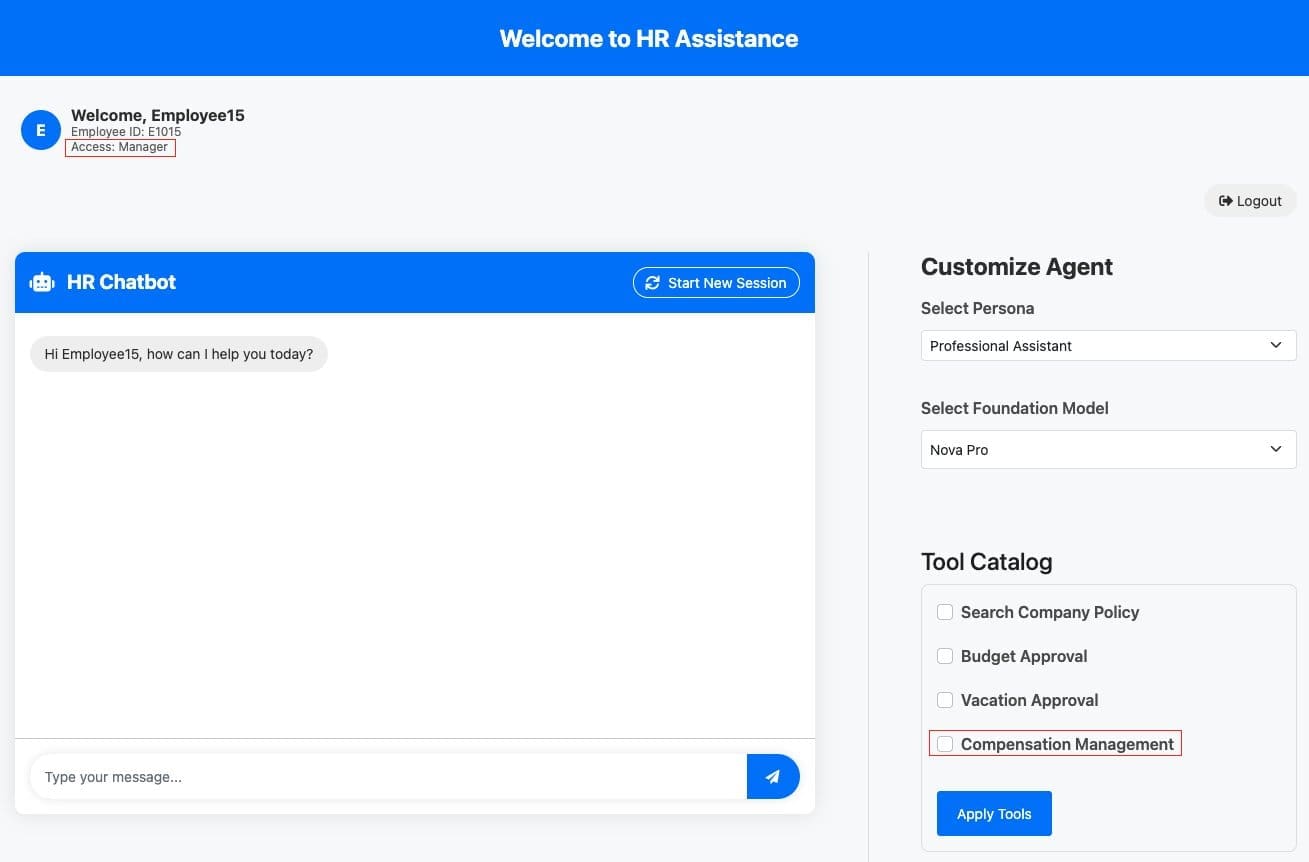
Task: Expand the Select Foundation Model dropdown
Action: (1107, 450)
